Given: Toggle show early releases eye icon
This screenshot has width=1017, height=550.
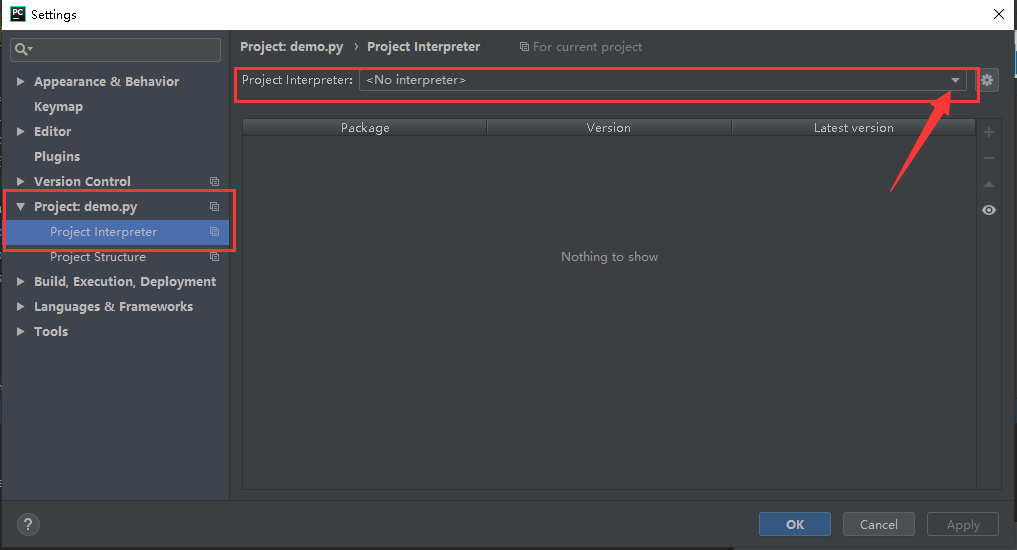Looking at the screenshot, I should [988, 210].
